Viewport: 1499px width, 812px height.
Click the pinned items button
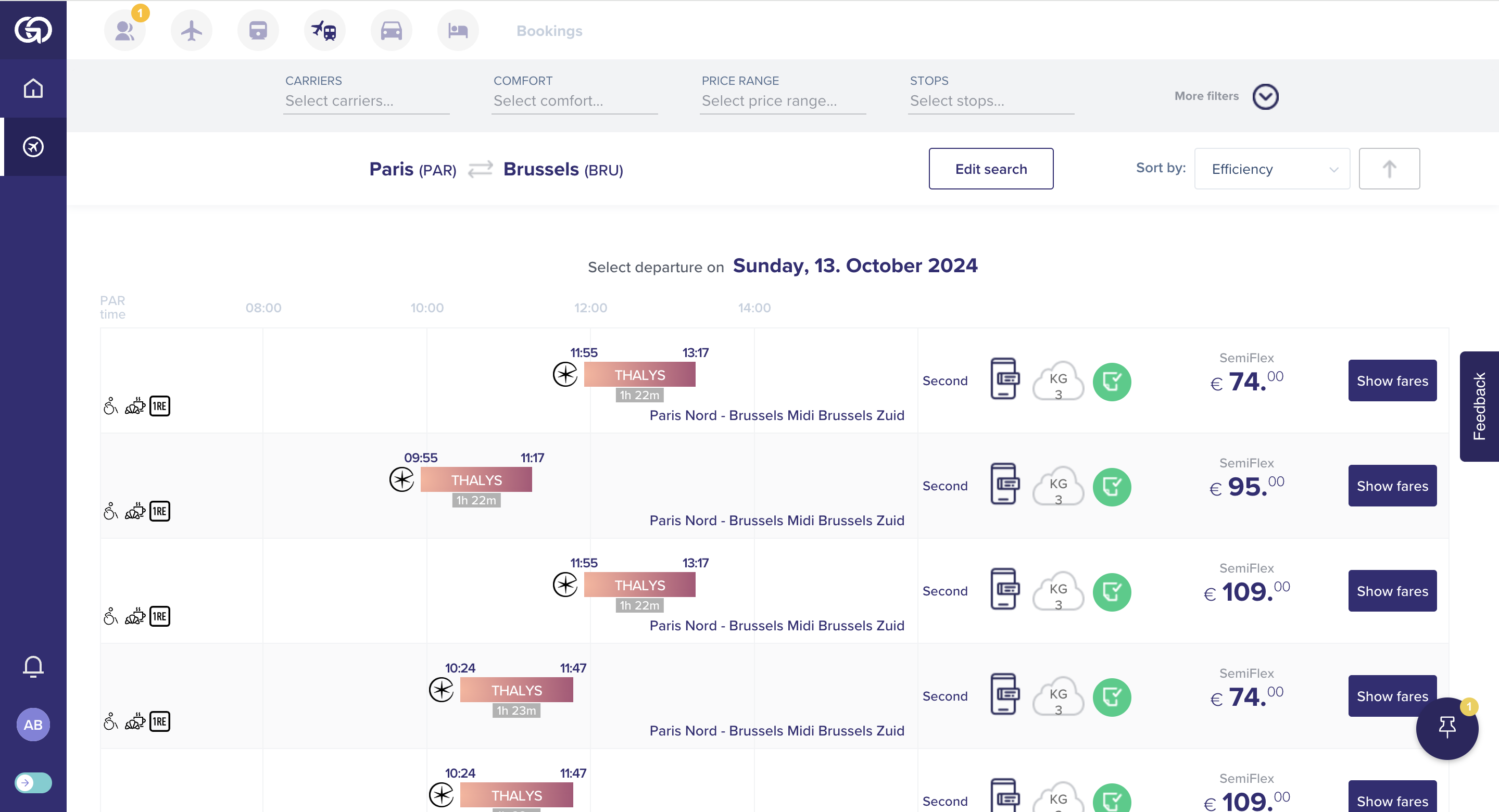click(1446, 727)
